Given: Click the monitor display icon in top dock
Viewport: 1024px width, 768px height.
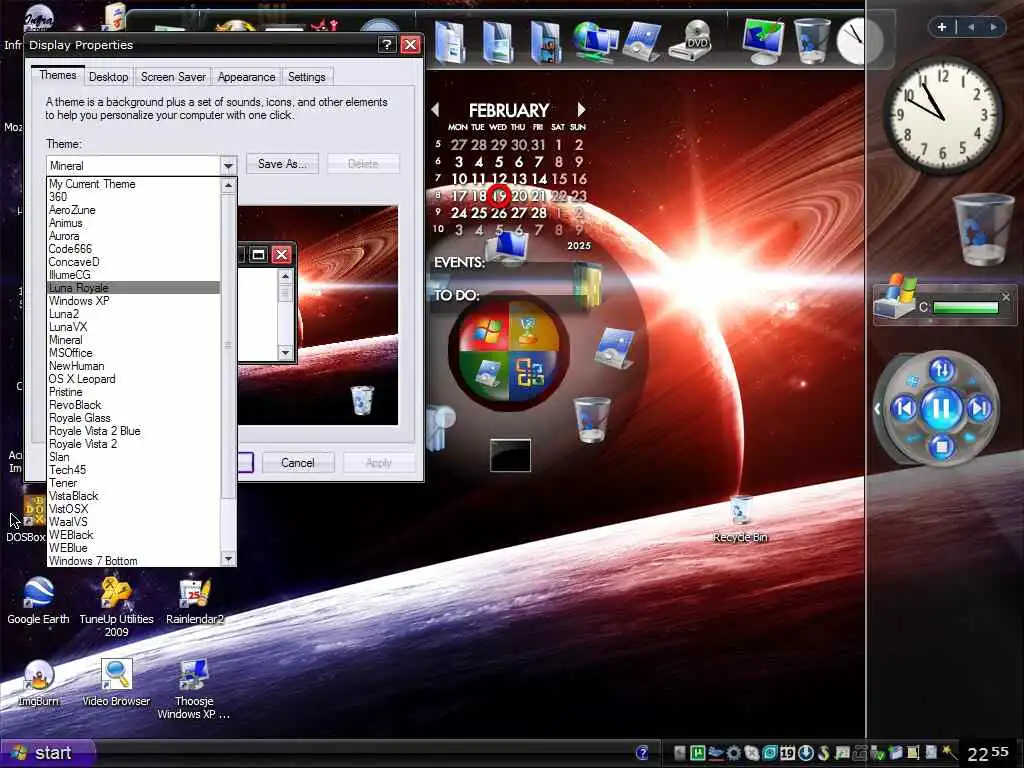Looking at the screenshot, I should click(x=763, y=41).
